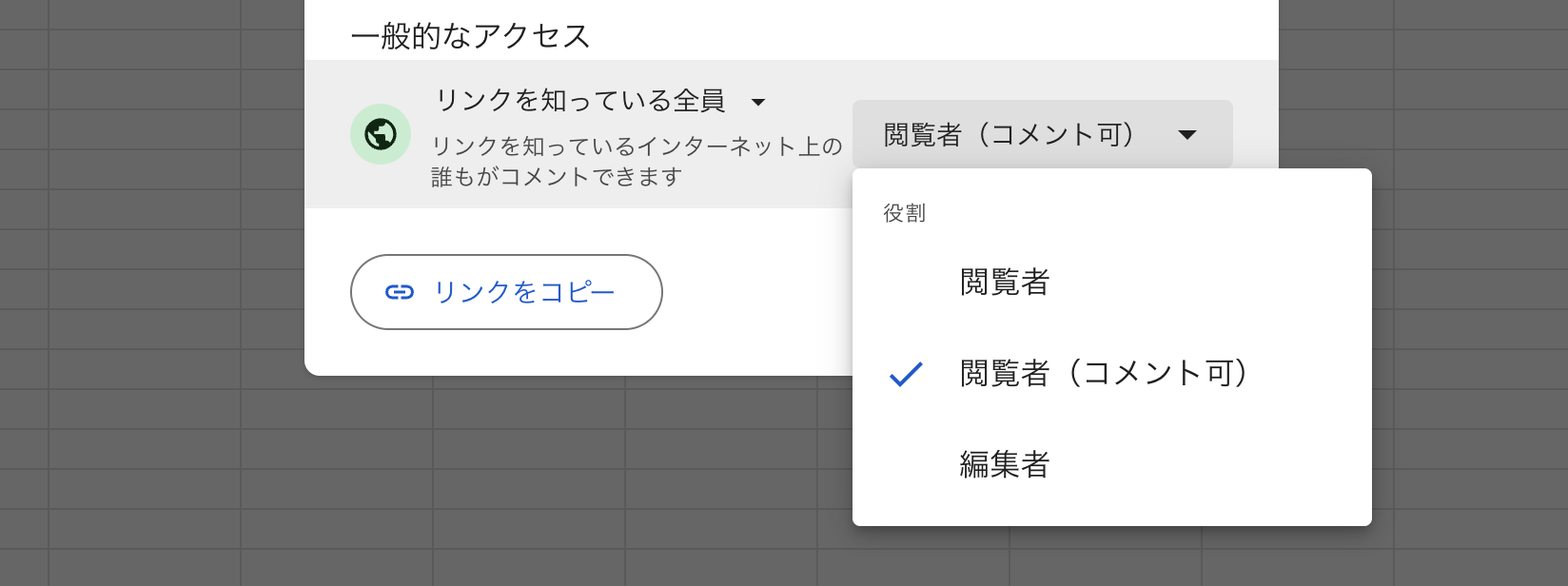Open the 閲覧者（コメント可） role selector button

click(1042, 134)
